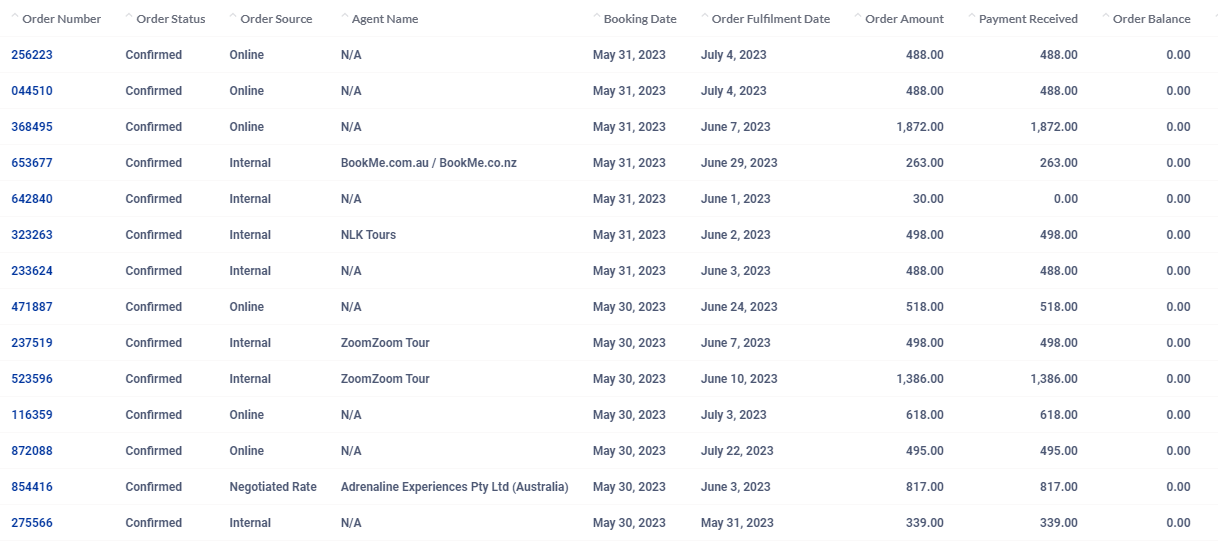Open NLK Tours order 323263

[x=32, y=235]
